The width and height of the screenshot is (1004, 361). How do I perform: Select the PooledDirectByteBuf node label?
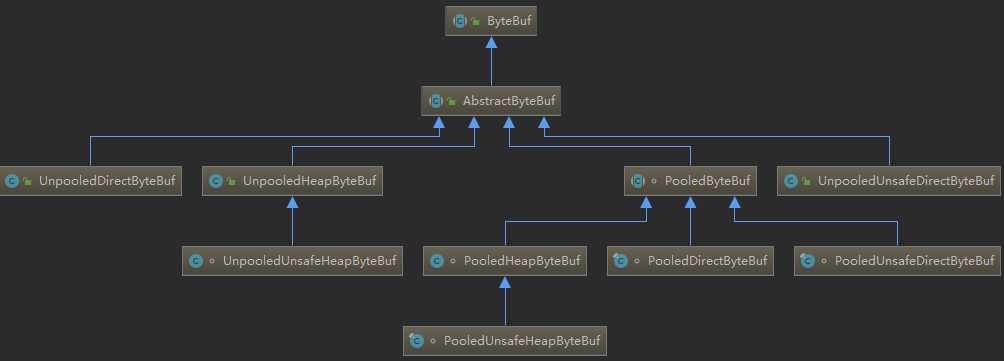[707, 261]
